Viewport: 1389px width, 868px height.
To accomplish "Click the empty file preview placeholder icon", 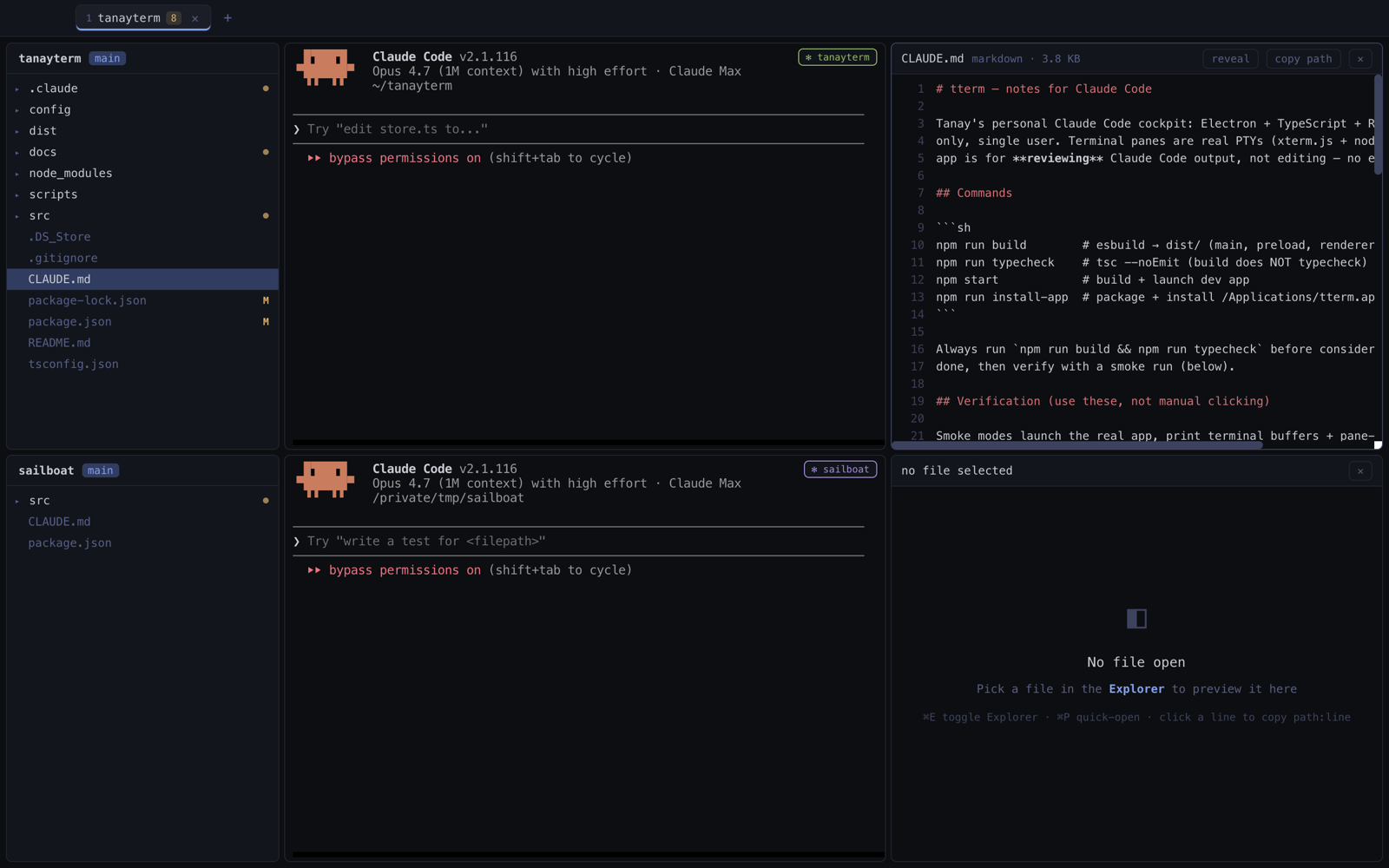I will pos(1136,618).
